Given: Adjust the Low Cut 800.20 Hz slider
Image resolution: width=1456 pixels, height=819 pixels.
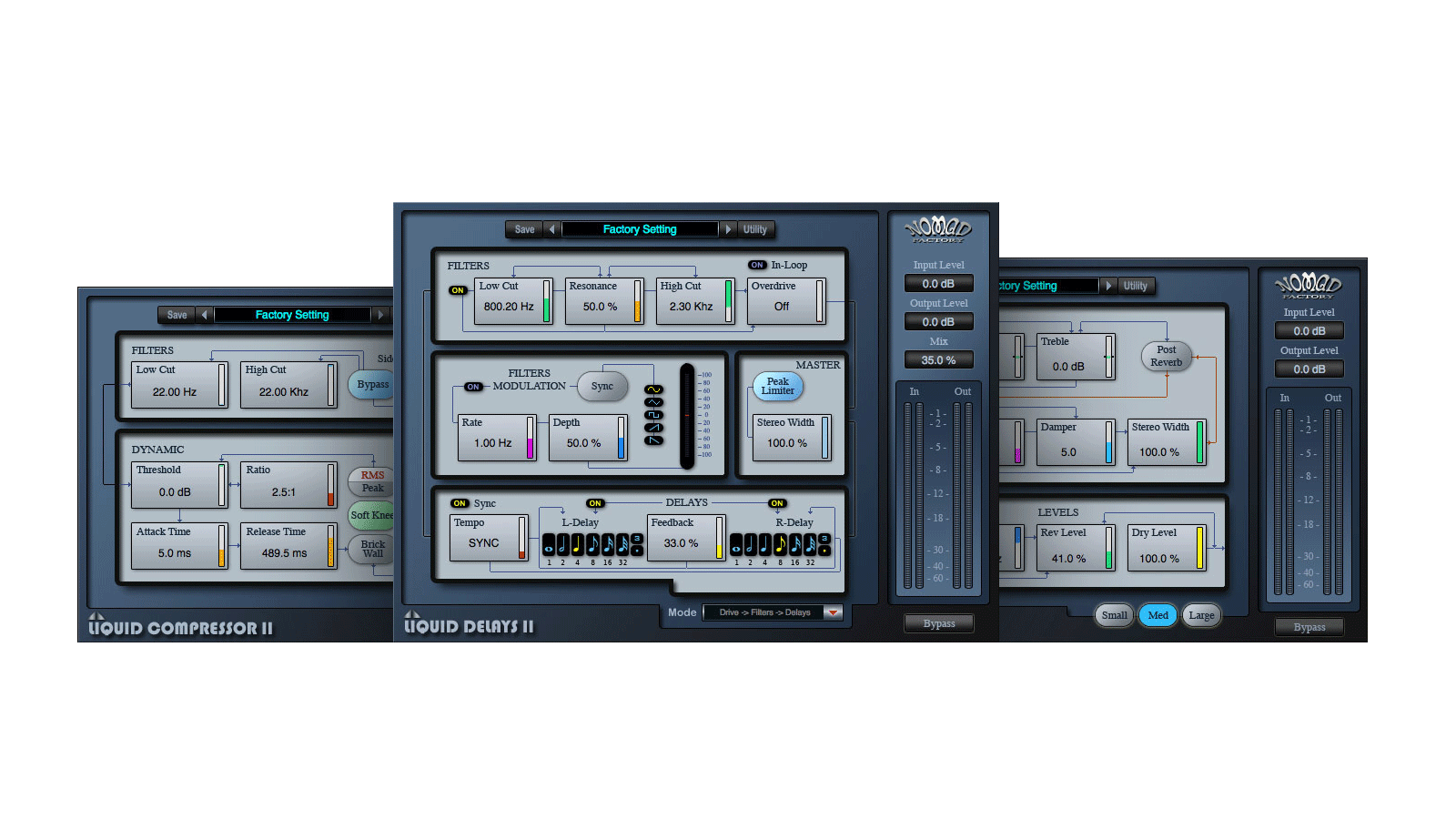Looking at the screenshot, I should coord(547,301).
